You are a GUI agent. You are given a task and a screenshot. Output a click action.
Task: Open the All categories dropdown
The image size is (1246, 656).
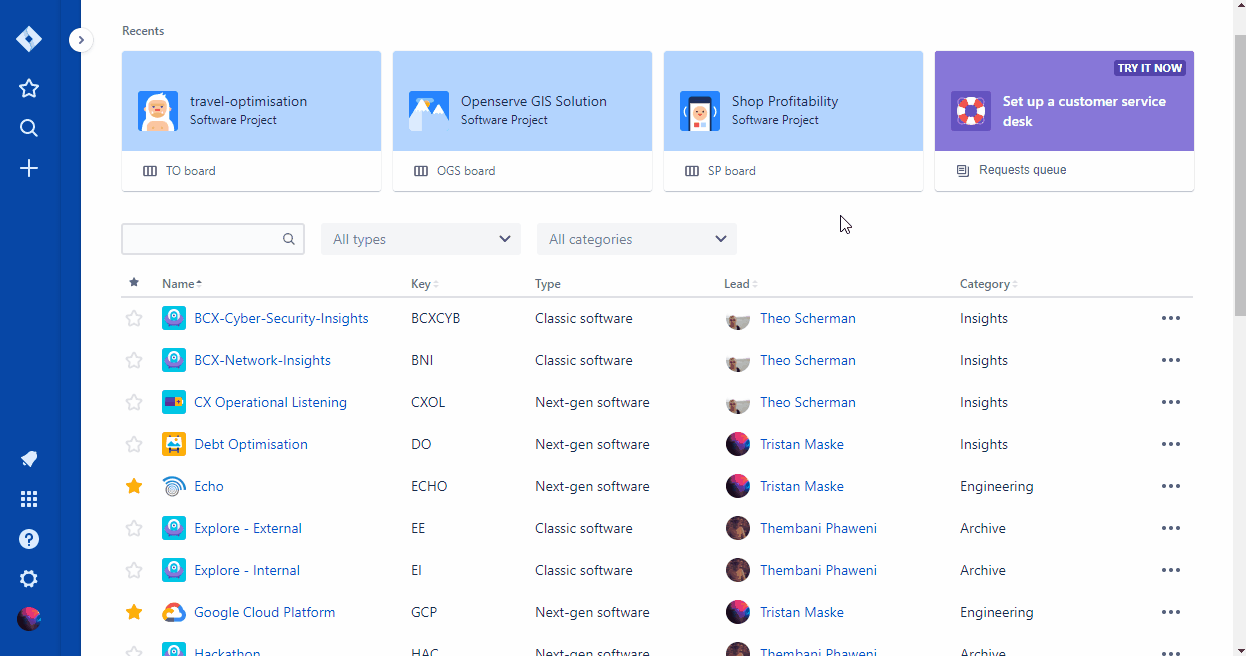coord(637,239)
